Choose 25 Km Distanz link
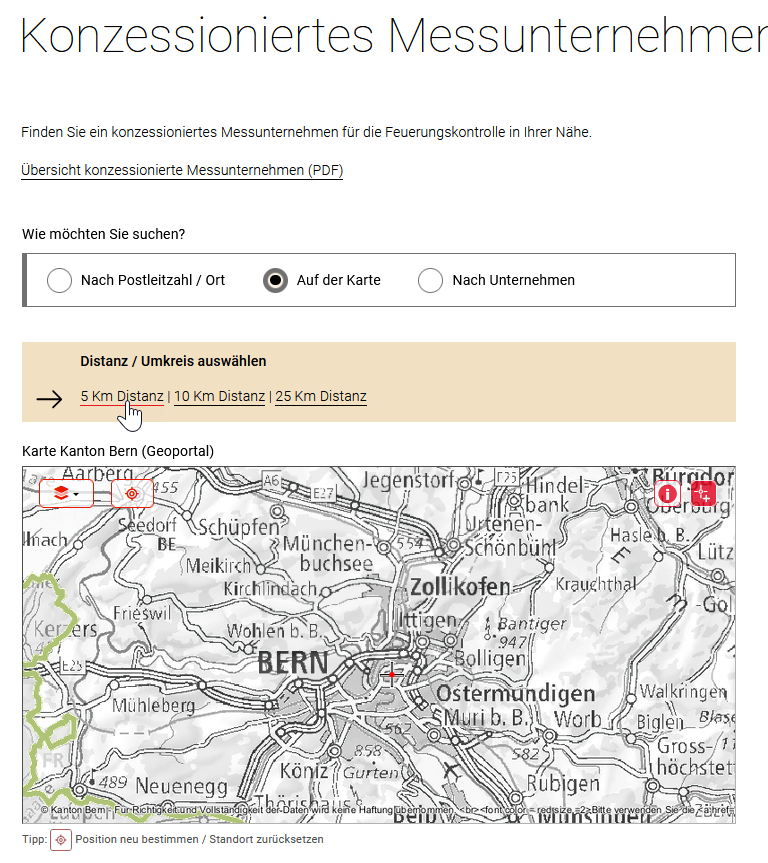The width and height of the screenshot is (768, 863). (x=321, y=396)
